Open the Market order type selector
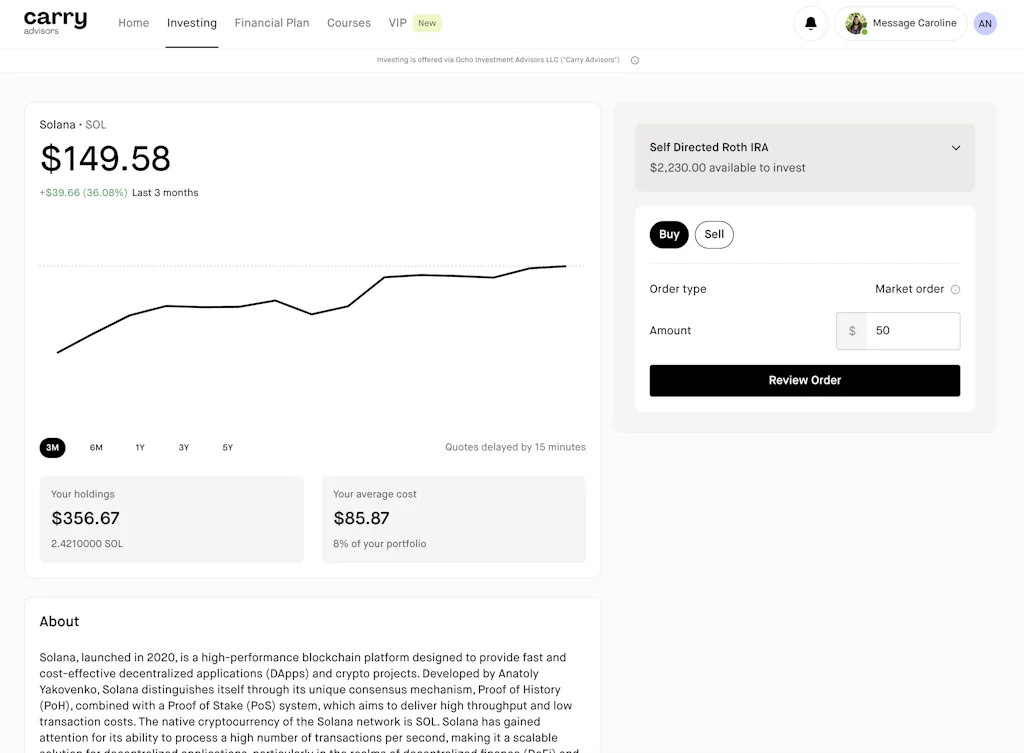The height and width of the screenshot is (753, 1024). (x=909, y=289)
